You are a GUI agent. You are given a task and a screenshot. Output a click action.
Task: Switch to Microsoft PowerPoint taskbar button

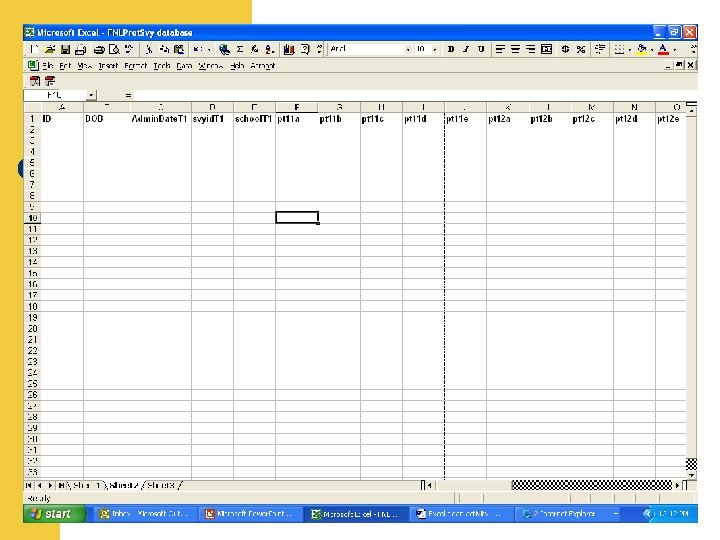pos(251,514)
